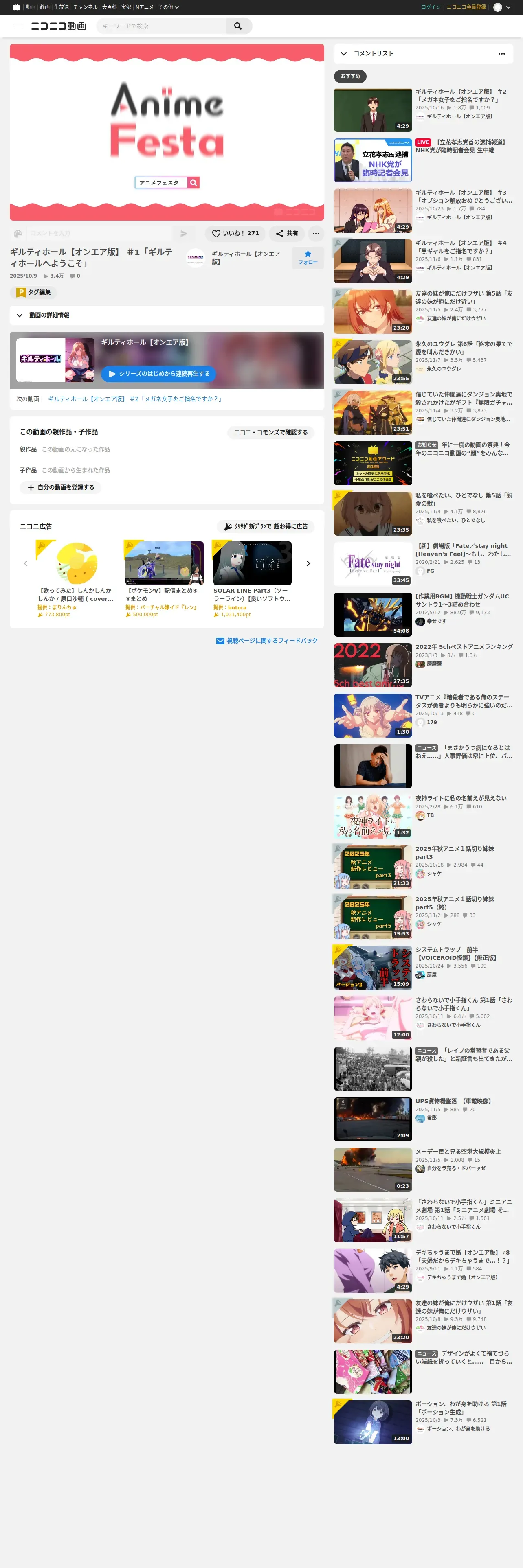The width and height of the screenshot is (523, 1568).
Task: Open 視聴ページに関するフィードバック link
Action: pyautogui.click(x=267, y=641)
